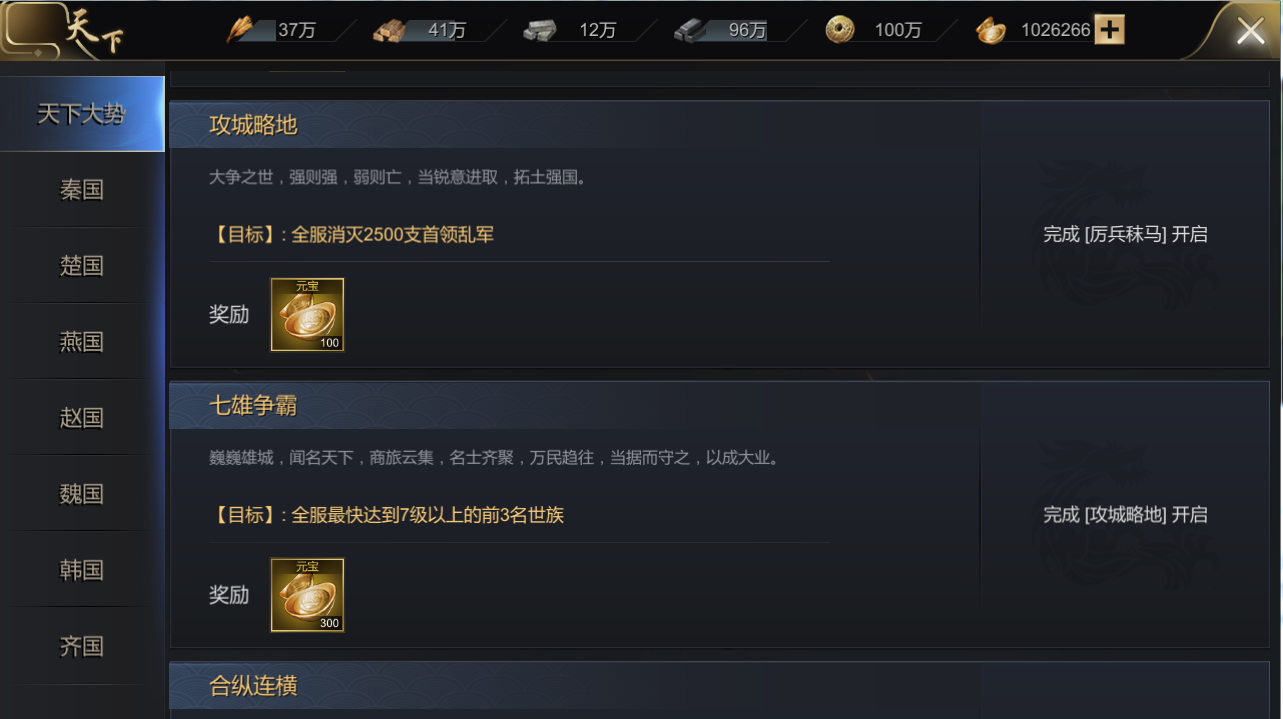Switch to the 楚国 tab
The image size is (1283, 719).
[82, 266]
